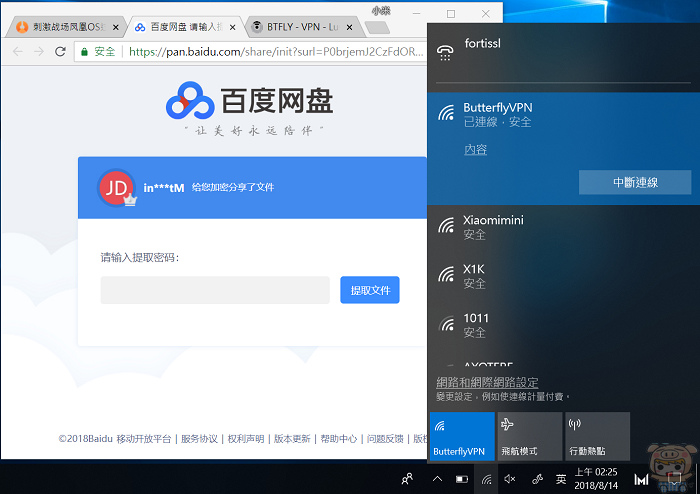Click the 1011 Wi-Fi signal icon
Image resolution: width=700 pixels, height=494 pixels.
tap(446, 323)
